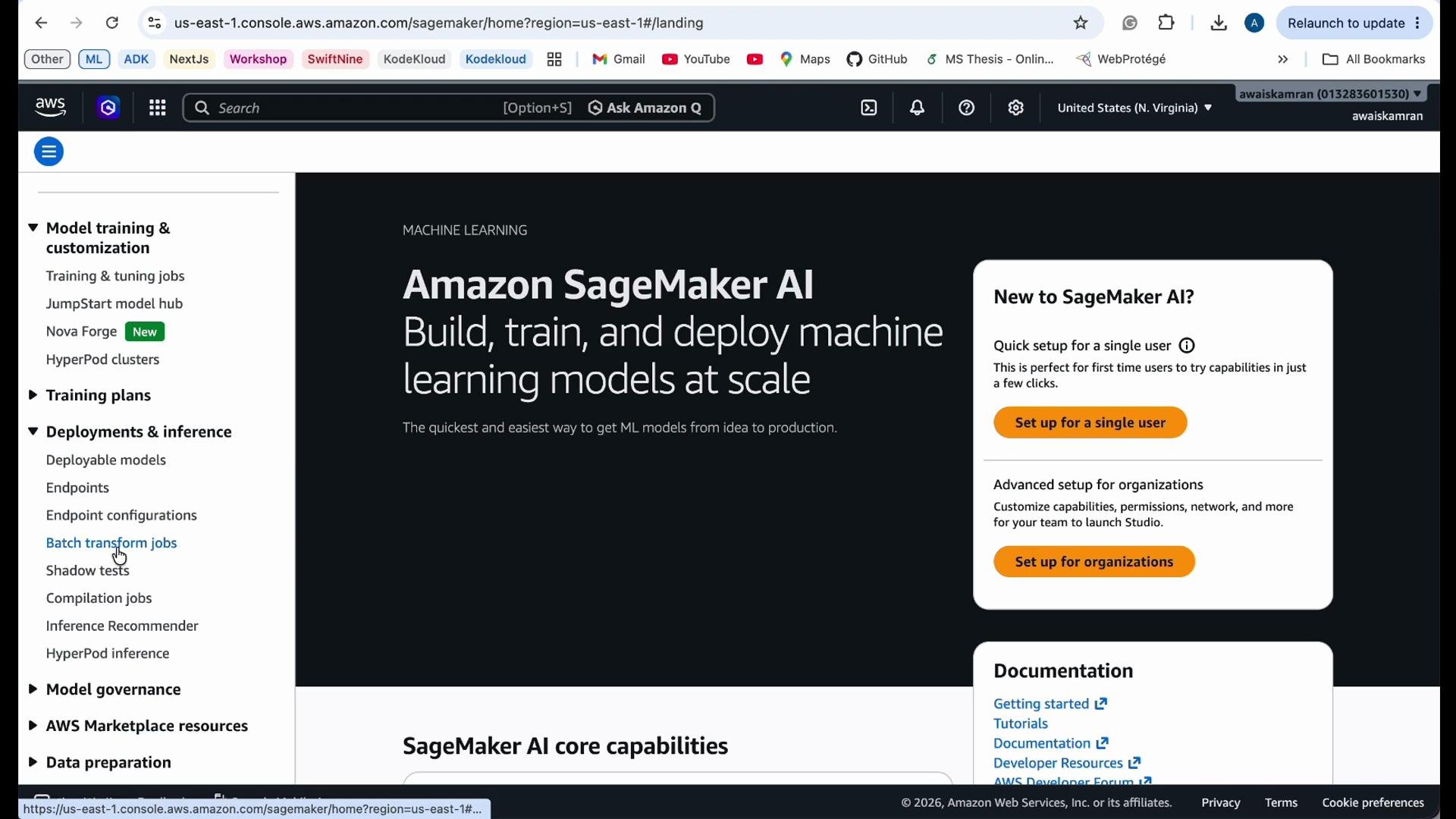1456x819 pixels.
Task: Open the Gmail bookmark
Action: point(619,60)
